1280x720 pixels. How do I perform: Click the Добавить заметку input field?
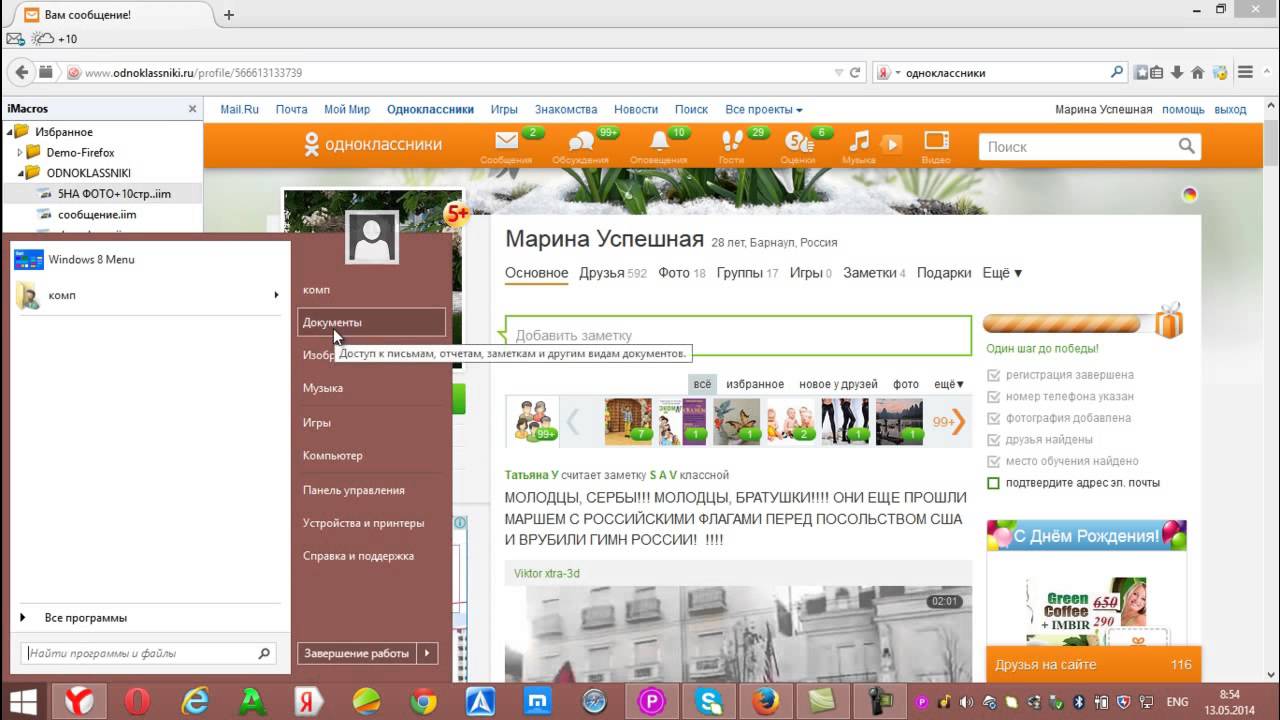coord(738,336)
